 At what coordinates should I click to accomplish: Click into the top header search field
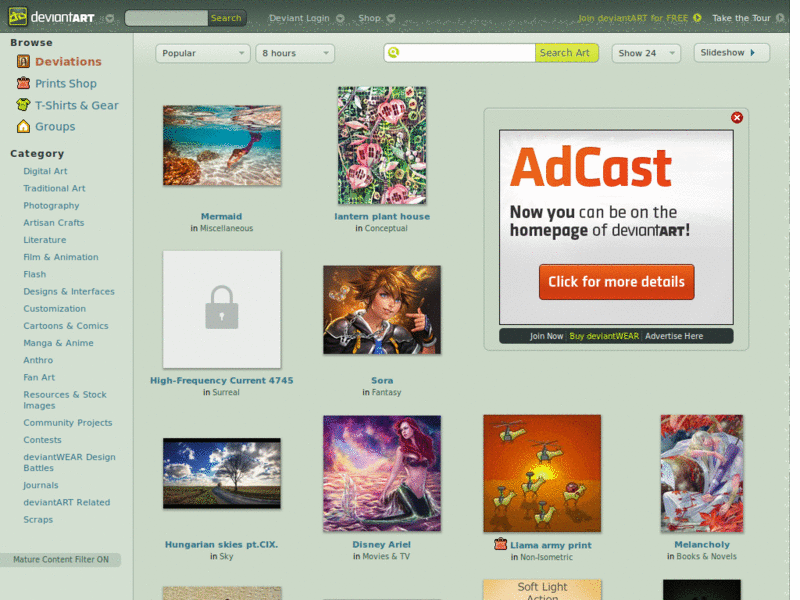(166, 18)
